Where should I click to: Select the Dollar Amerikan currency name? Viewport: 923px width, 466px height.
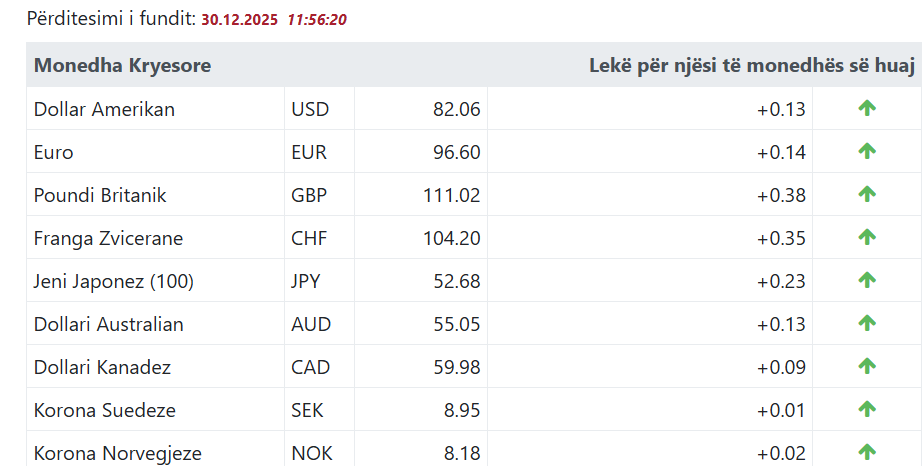tap(104, 110)
